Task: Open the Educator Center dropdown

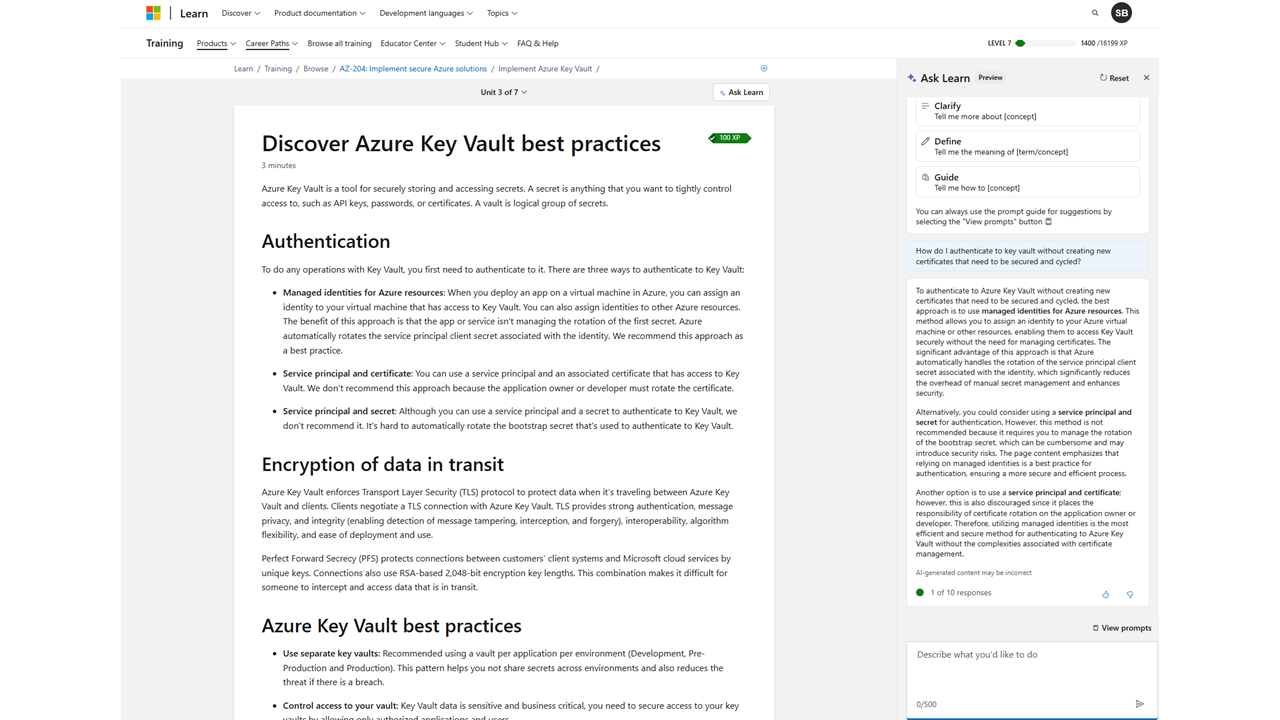Action: coord(413,43)
